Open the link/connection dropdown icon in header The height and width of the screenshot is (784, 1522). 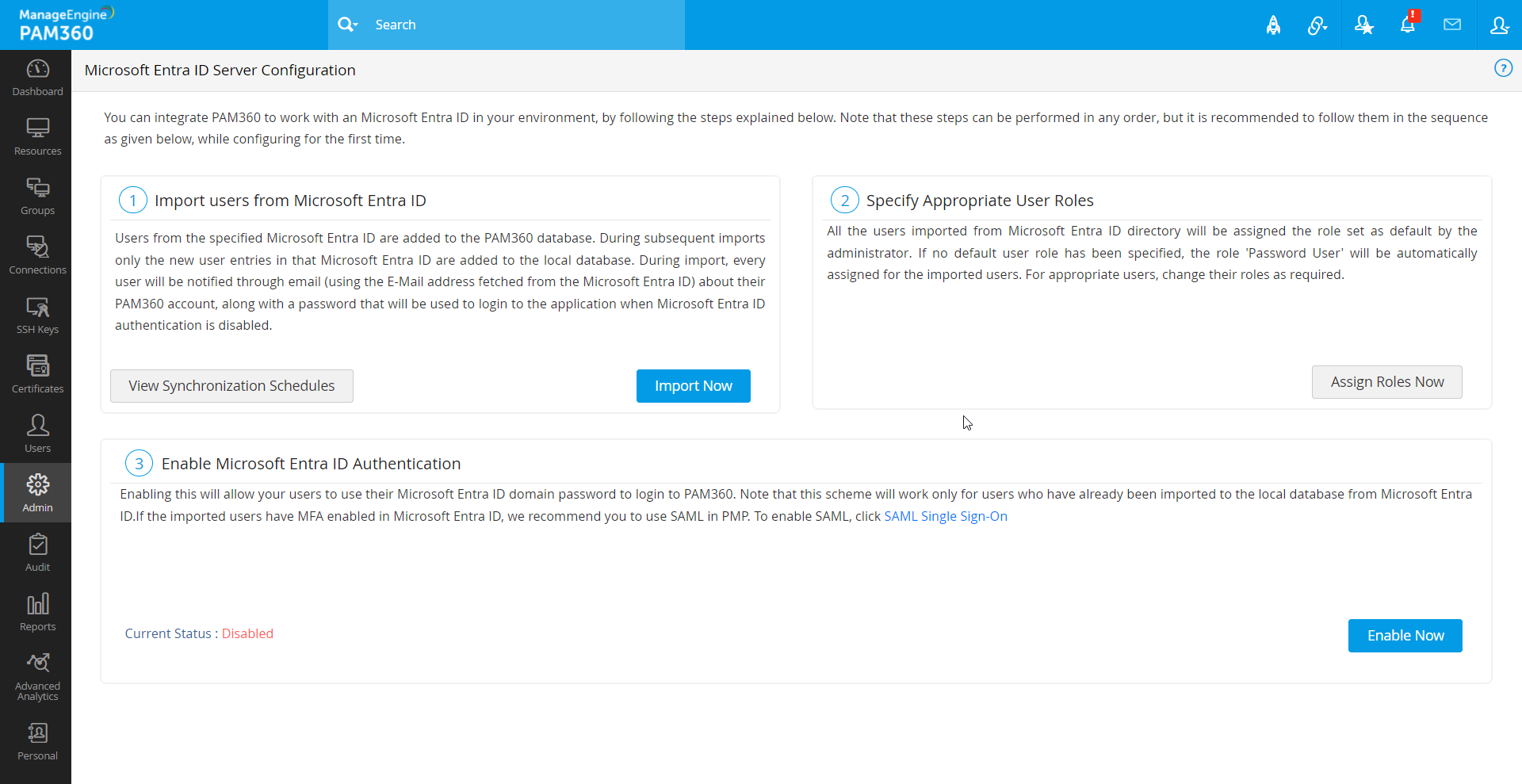1317,25
